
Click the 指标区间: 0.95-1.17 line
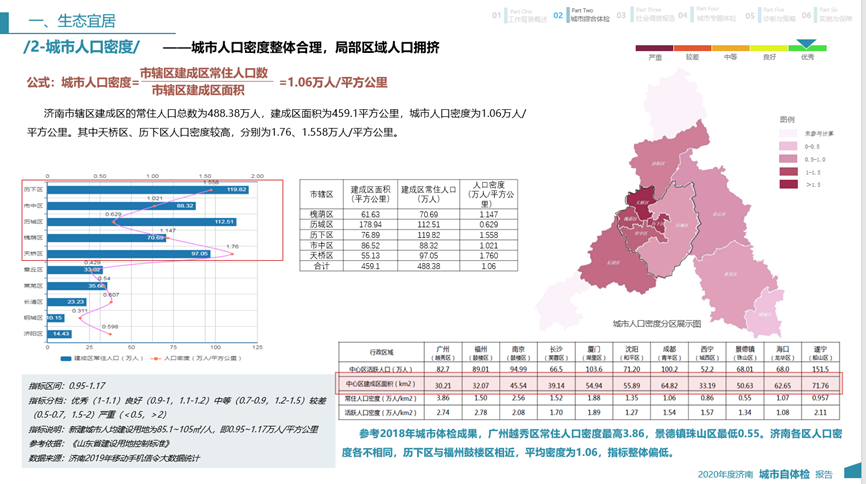coord(66,386)
